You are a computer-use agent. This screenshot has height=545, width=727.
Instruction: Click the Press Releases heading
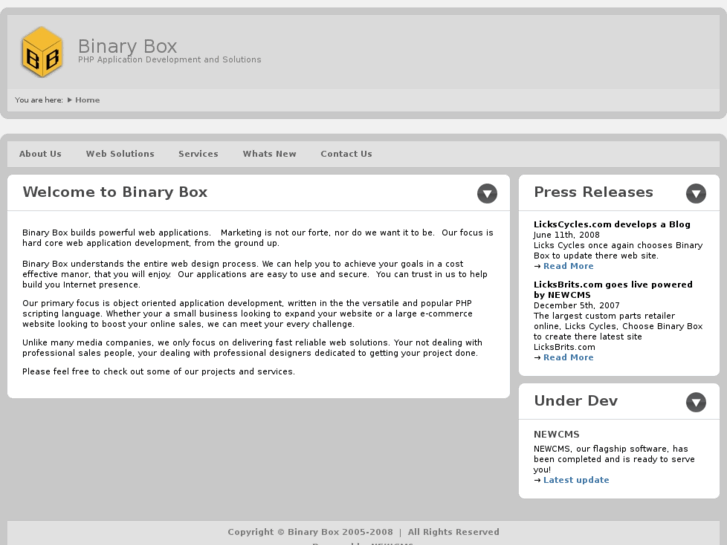593,192
